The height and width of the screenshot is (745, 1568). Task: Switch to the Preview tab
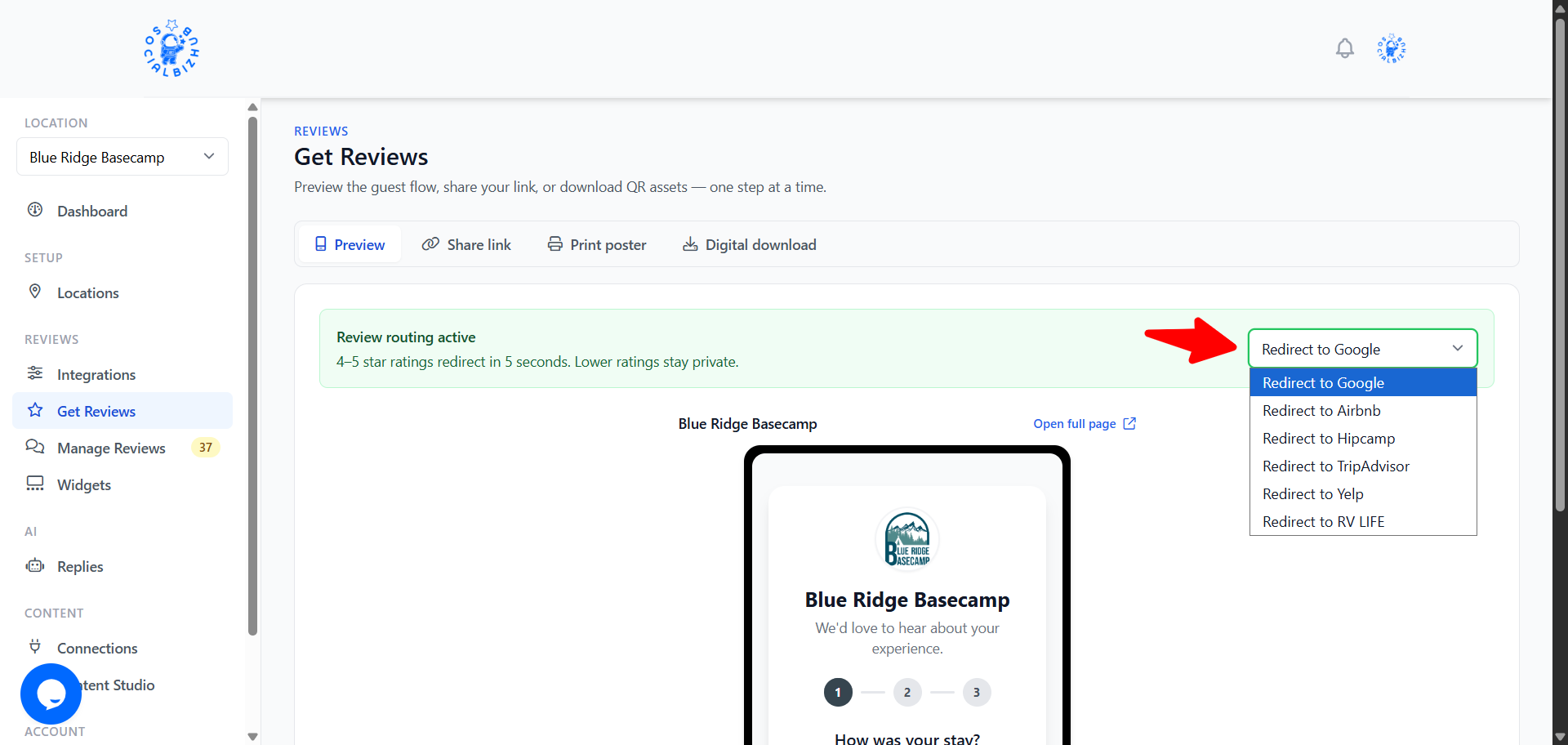pos(350,244)
